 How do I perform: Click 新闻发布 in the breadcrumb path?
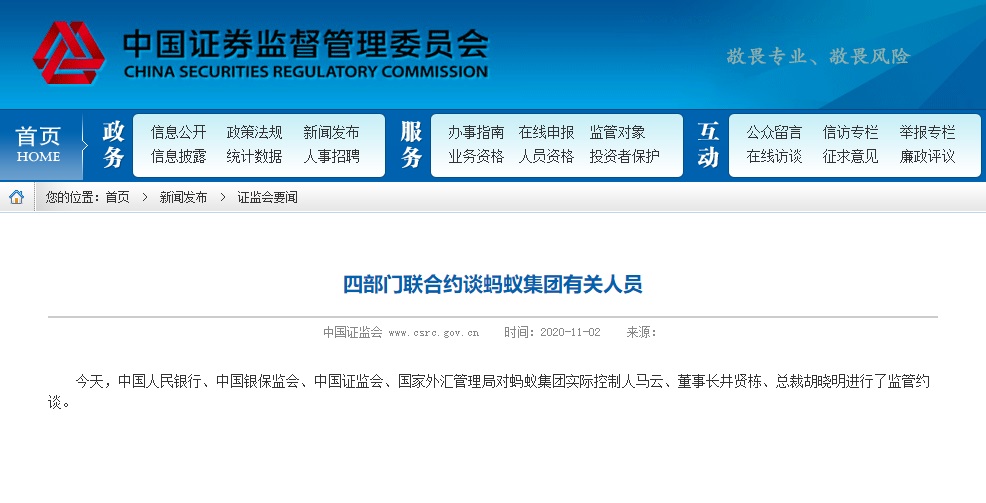coord(183,197)
